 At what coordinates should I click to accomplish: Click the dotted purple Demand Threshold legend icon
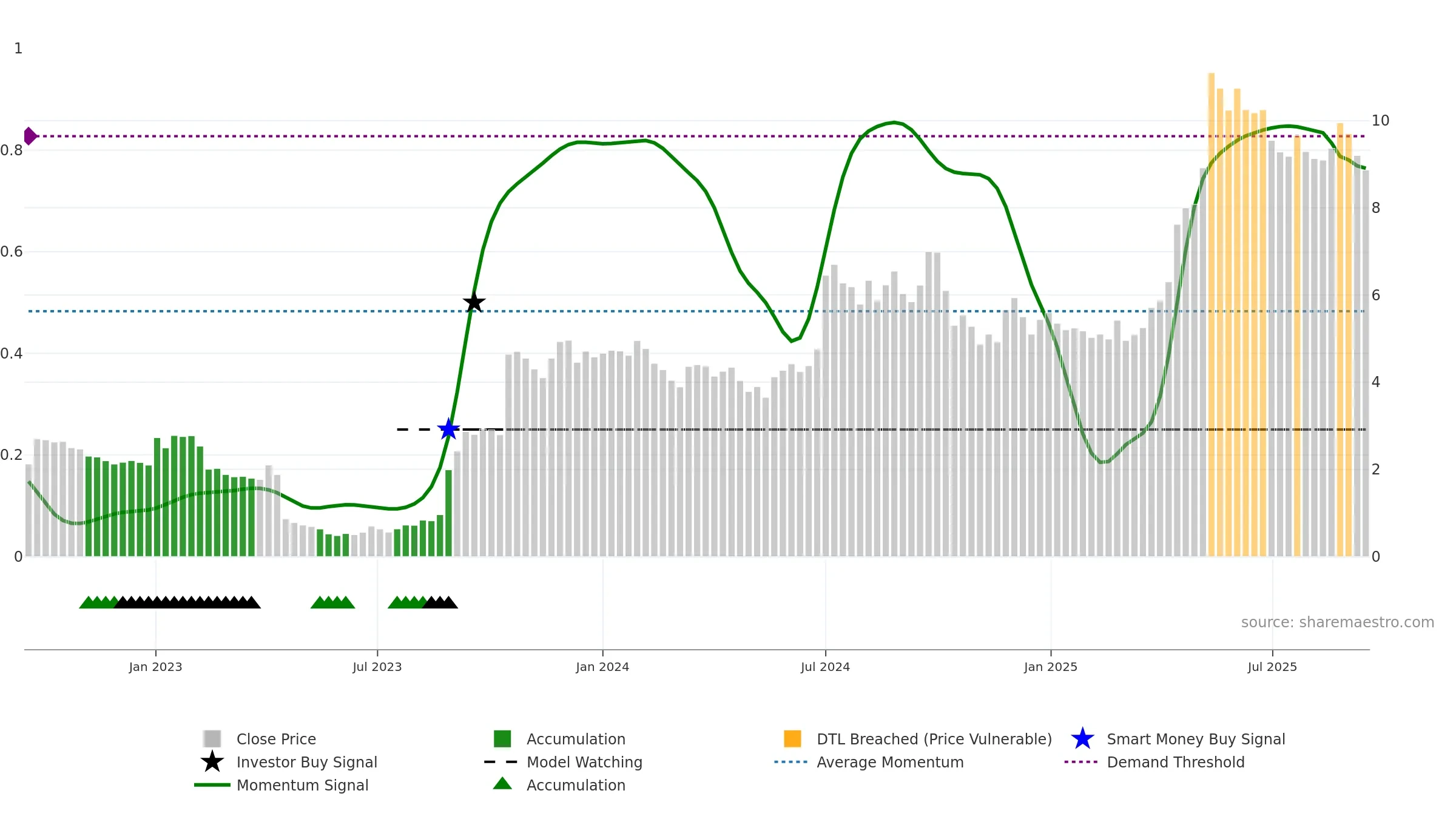[x=1081, y=761]
